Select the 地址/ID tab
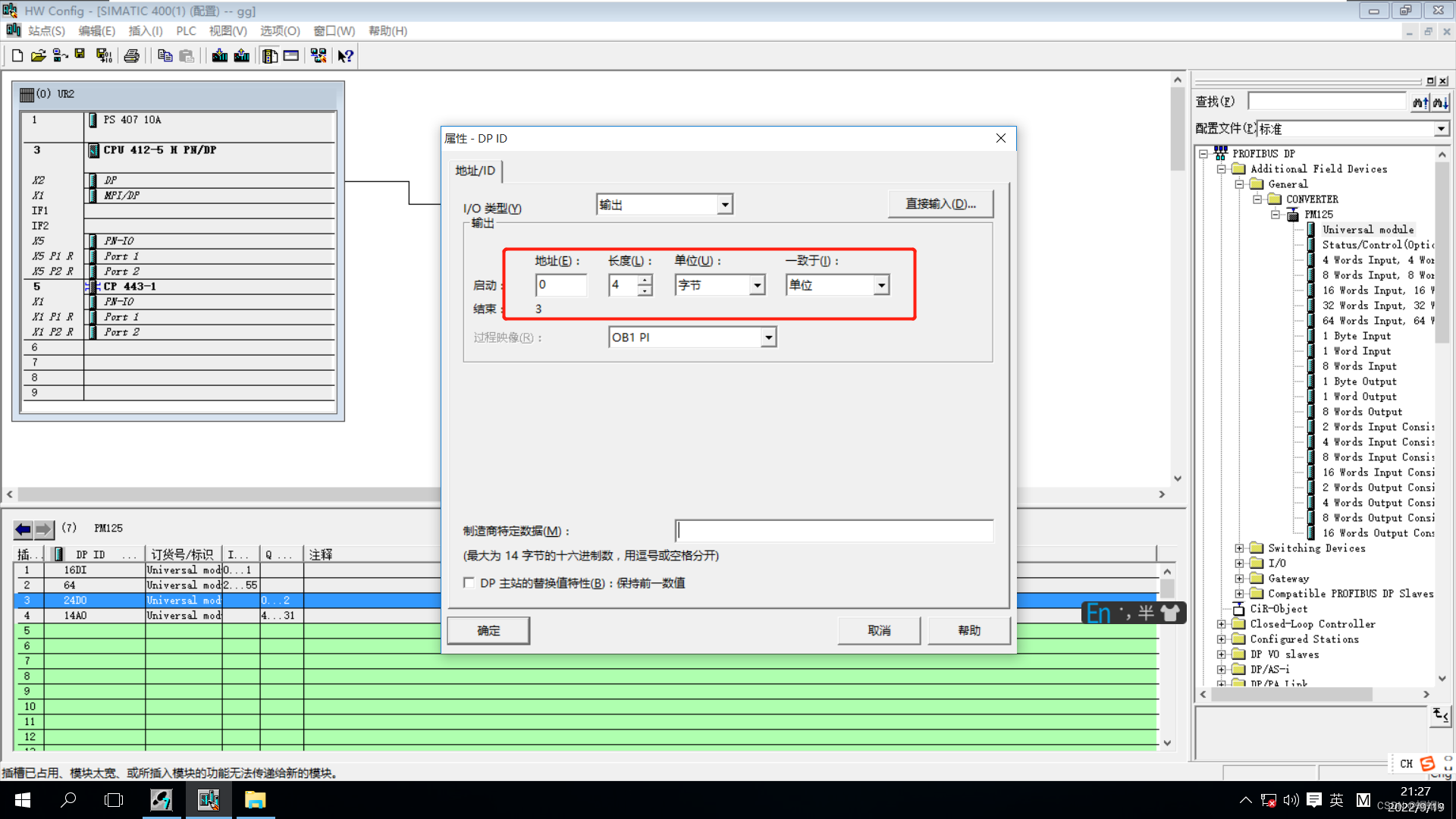Image resolution: width=1456 pixels, height=819 pixels. click(x=475, y=171)
